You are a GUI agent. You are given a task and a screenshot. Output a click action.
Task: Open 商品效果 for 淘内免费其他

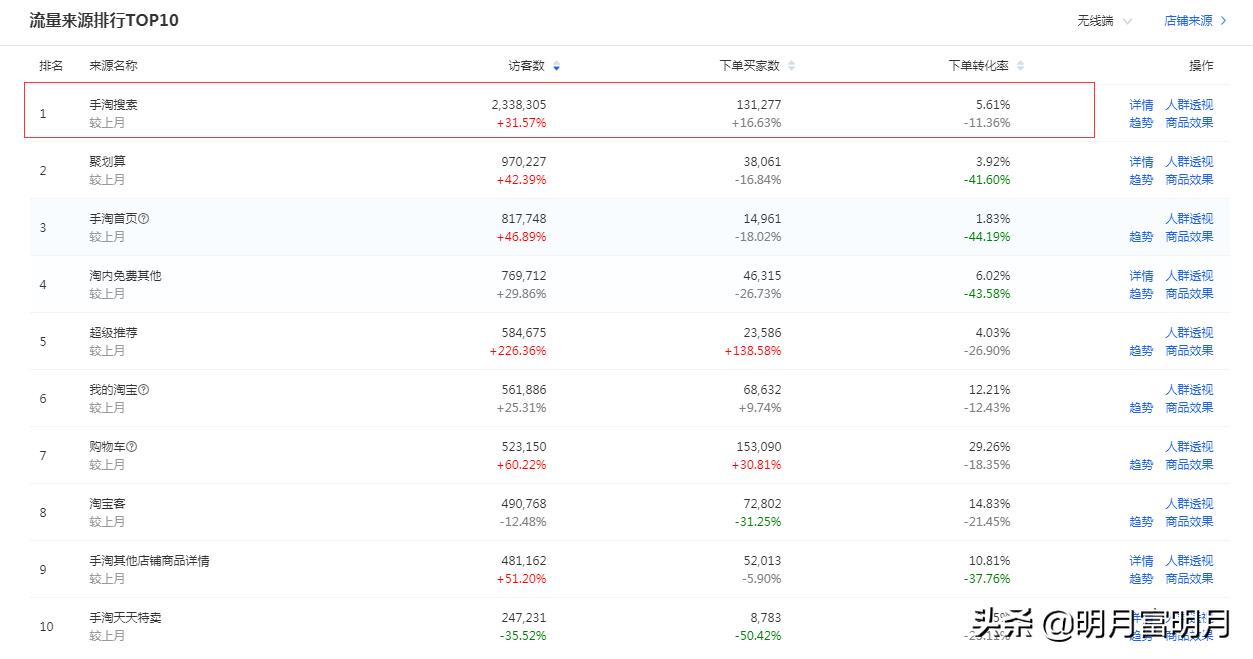1189,294
